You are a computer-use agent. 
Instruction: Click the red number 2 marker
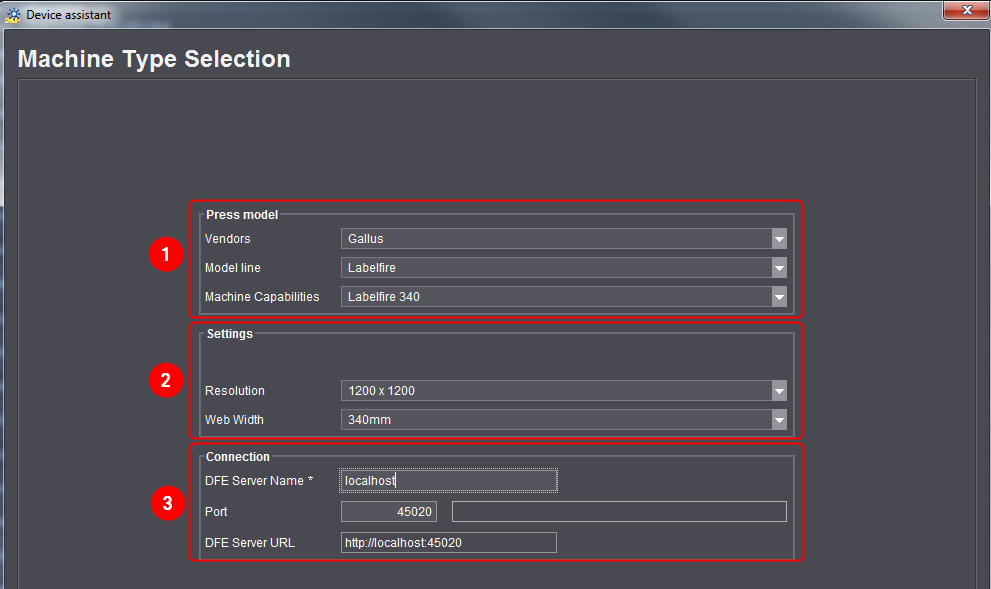pos(165,380)
